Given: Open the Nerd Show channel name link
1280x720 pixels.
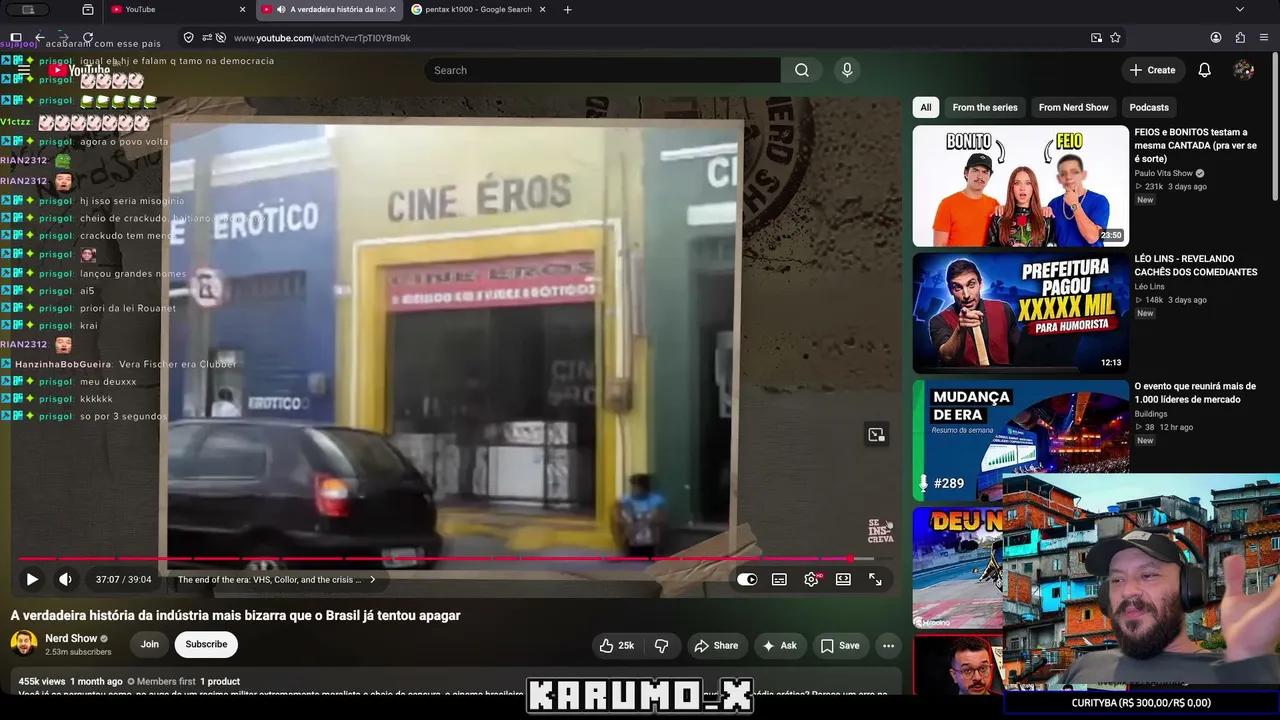Looking at the screenshot, I should (x=71, y=638).
